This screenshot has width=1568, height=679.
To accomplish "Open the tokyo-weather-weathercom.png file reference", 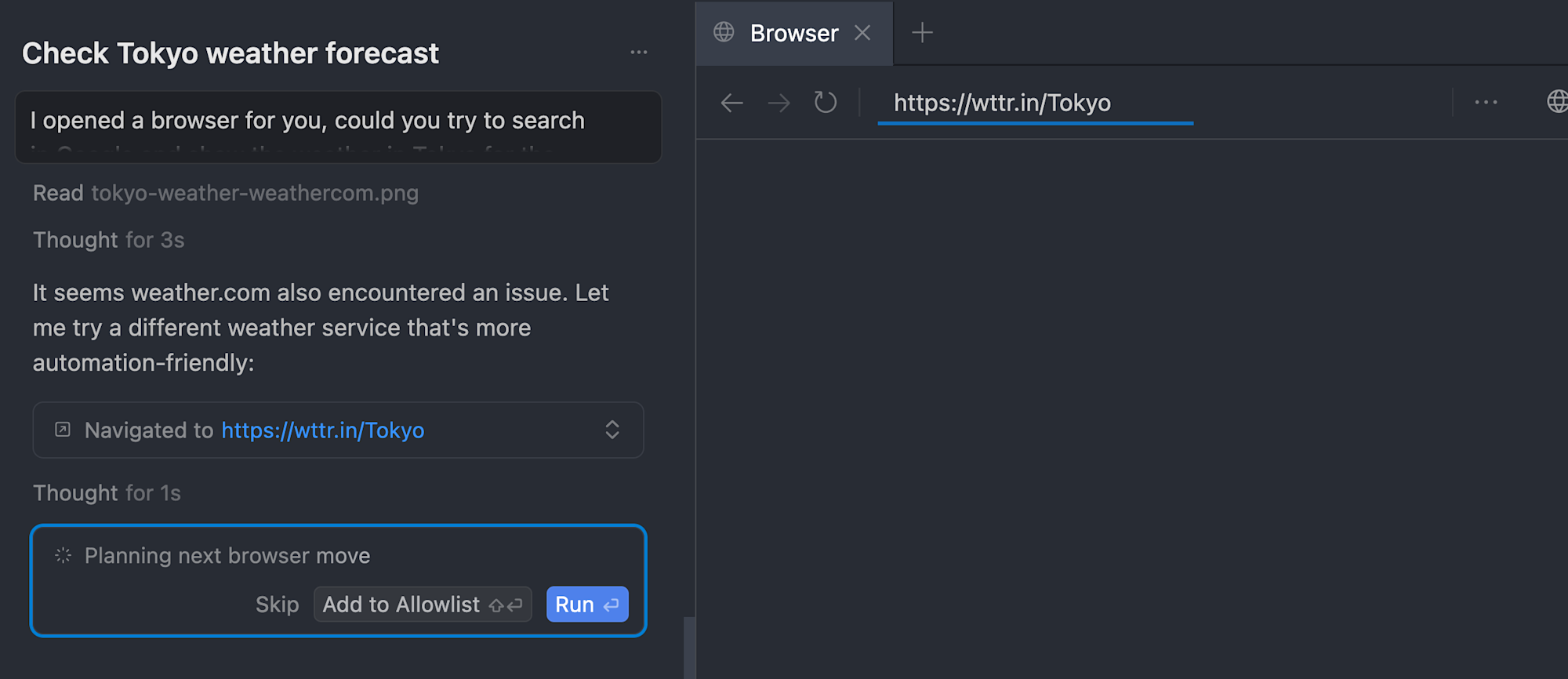I will coord(255,193).
